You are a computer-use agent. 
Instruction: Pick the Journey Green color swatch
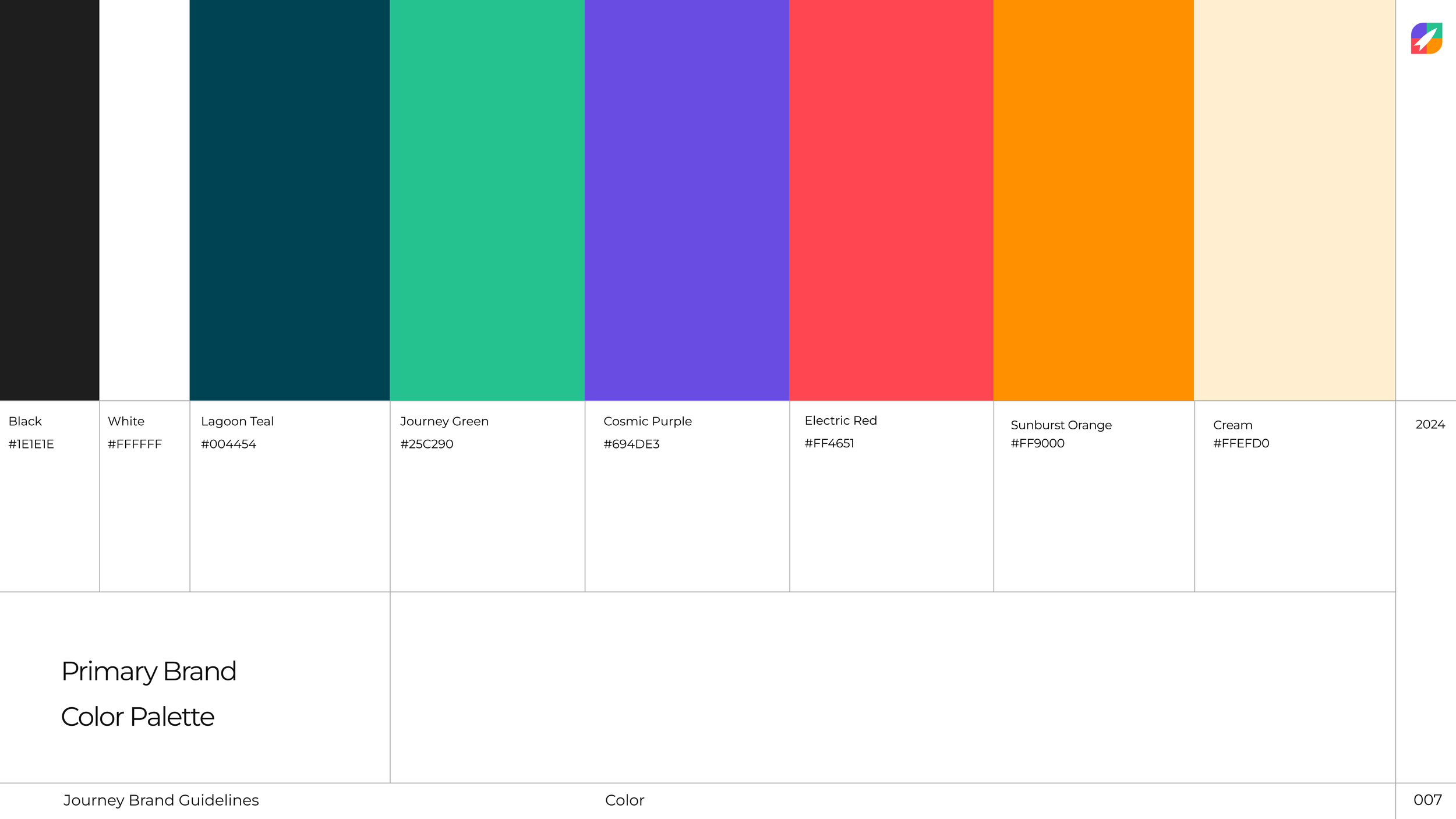tap(487, 200)
